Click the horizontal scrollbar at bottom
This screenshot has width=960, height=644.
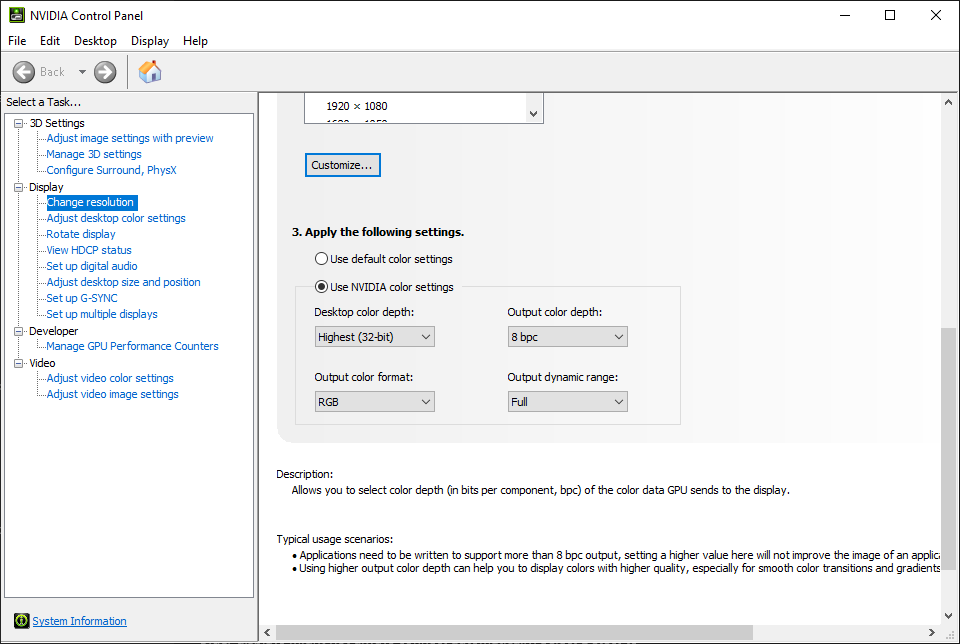(x=600, y=632)
